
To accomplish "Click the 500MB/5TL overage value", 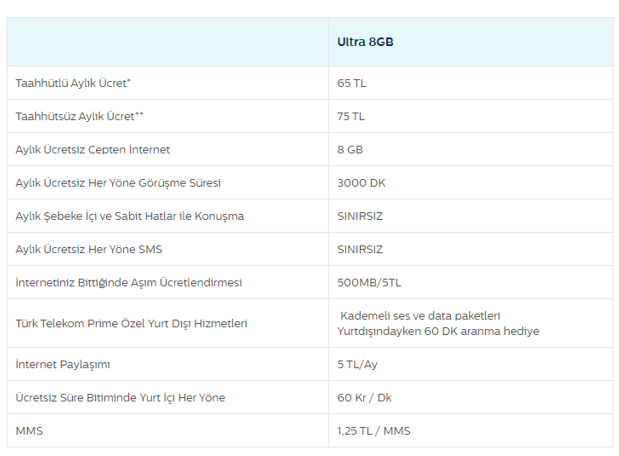I will (x=368, y=283).
